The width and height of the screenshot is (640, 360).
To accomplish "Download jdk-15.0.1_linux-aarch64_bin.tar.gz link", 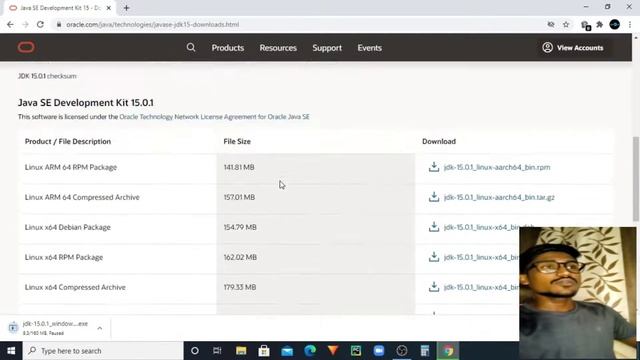I will point(499,197).
